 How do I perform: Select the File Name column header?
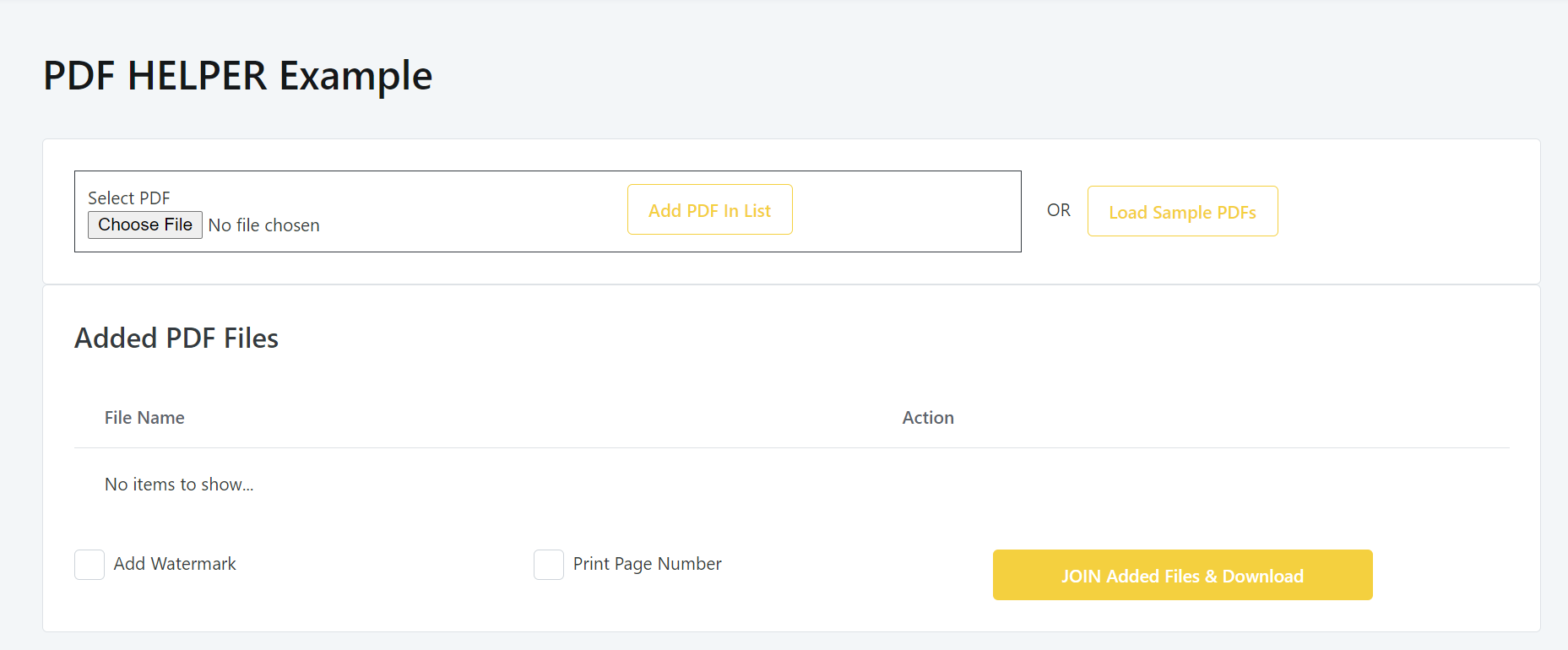[144, 418]
